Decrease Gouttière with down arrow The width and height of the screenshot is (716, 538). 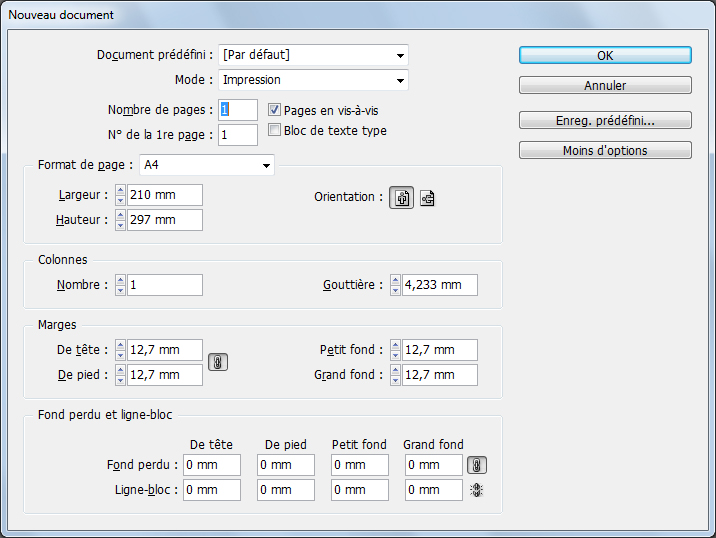point(395,290)
